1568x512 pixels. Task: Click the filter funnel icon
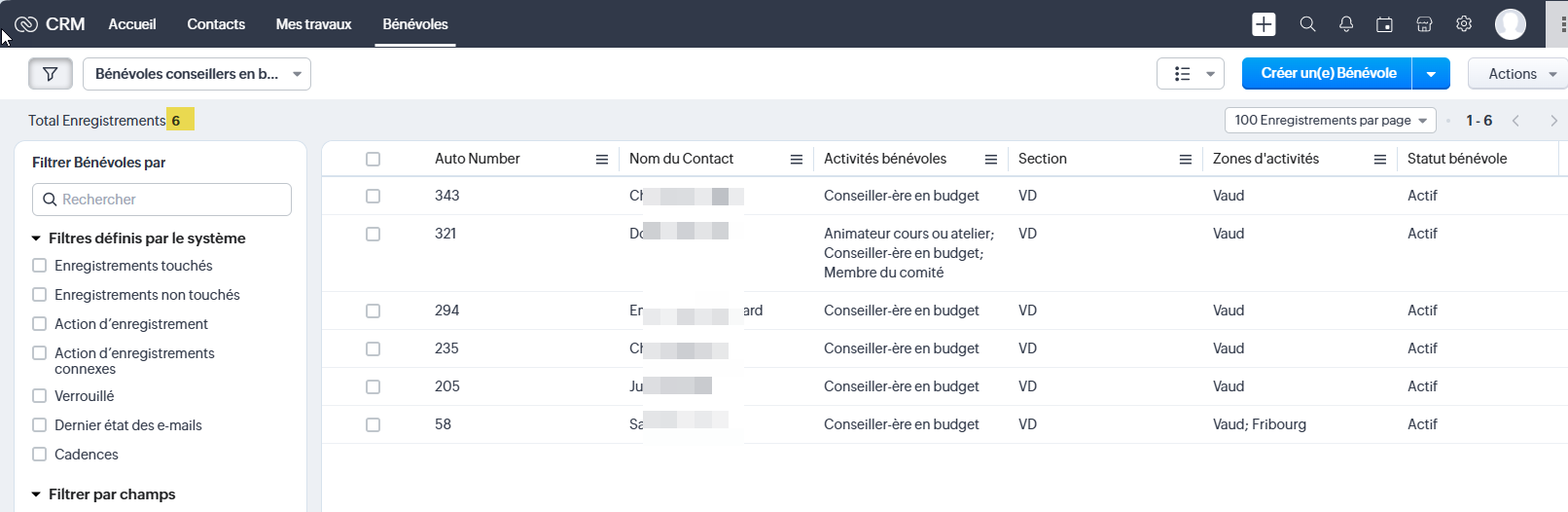point(50,74)
